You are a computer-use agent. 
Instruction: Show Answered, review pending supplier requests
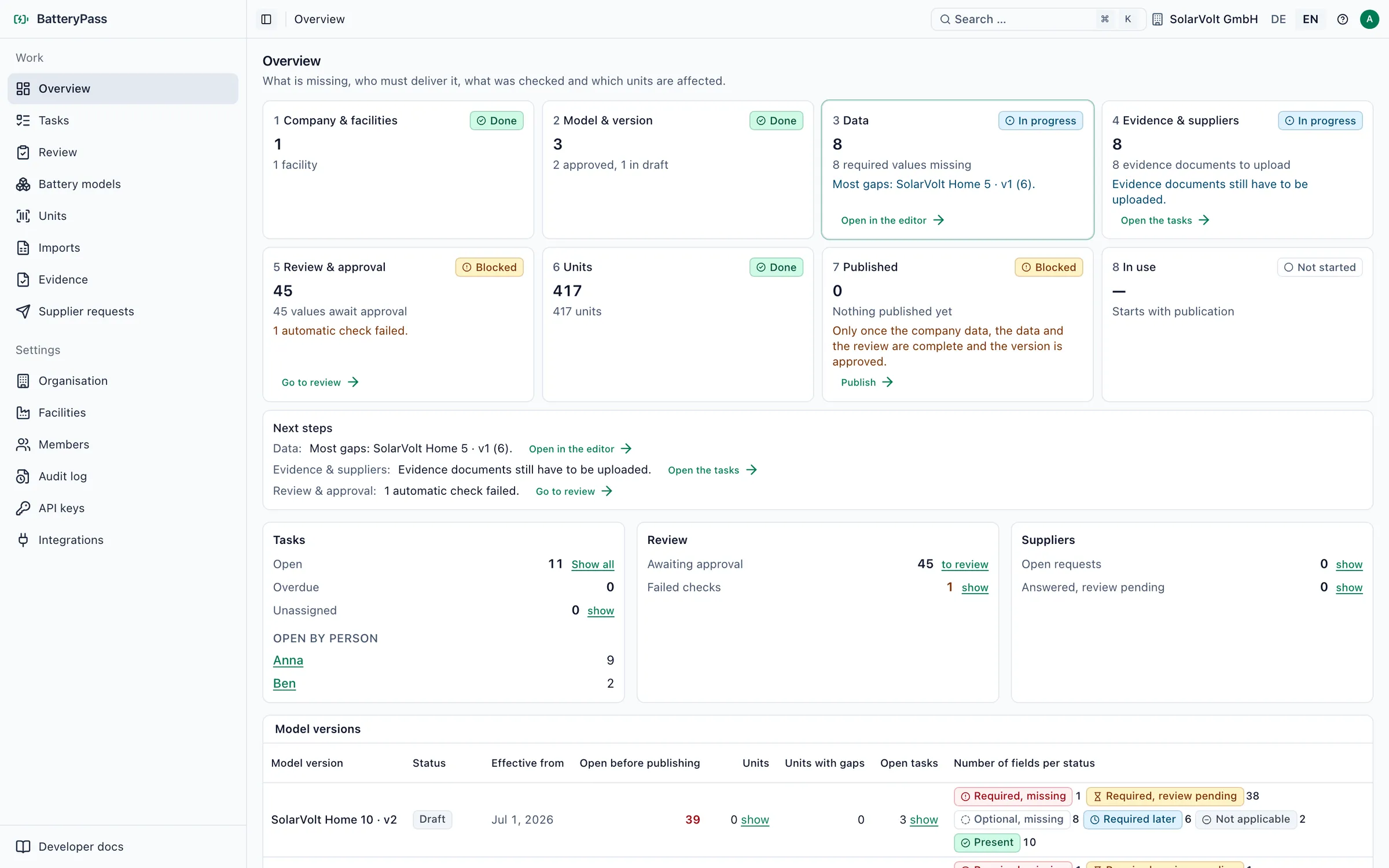point(1349,587)
